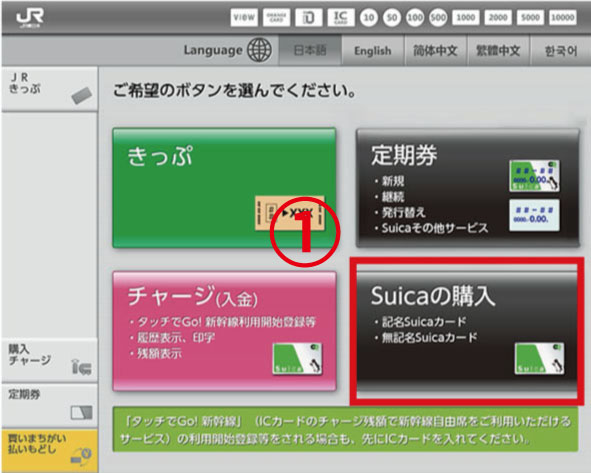Click the Suica card image on チャージ
This screenshot has width=591, height=473.
297,358
